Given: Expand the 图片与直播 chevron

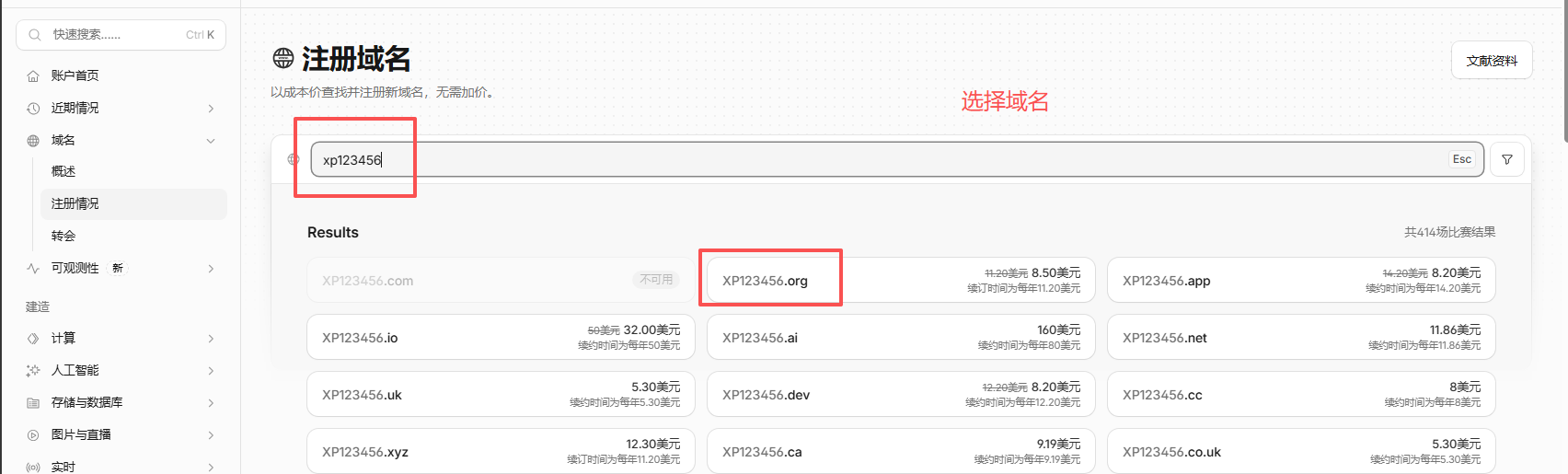Looking at the screenshot, I should (x=211, y=435).
